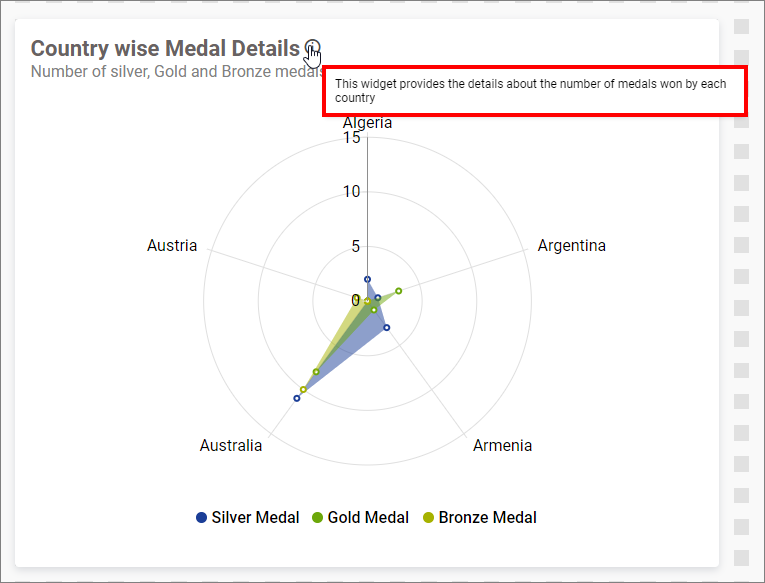
Task: Click the Silver data point on the Algeria axis
Action: (367, 279)
